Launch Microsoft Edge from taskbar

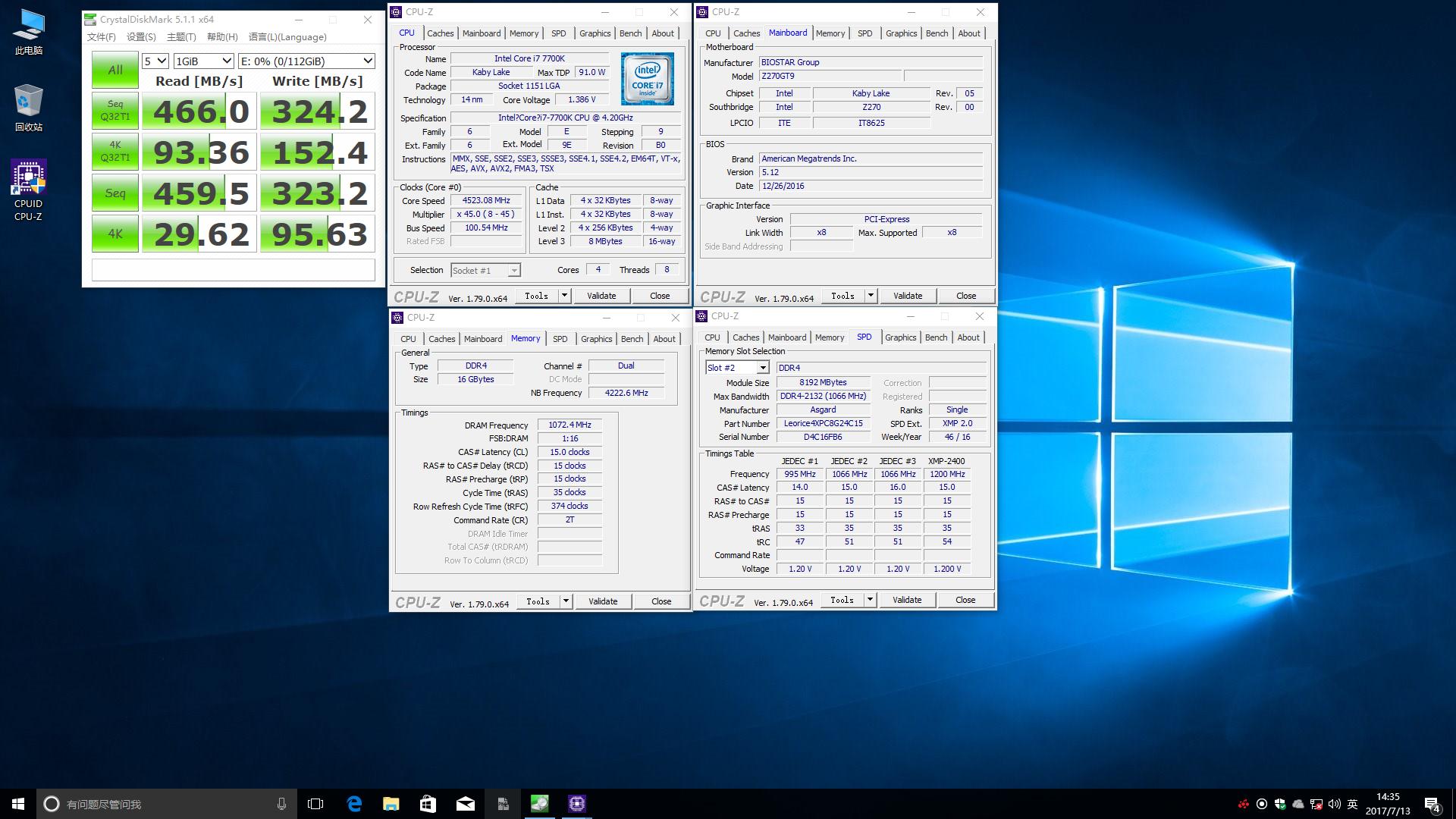(354, 804)
